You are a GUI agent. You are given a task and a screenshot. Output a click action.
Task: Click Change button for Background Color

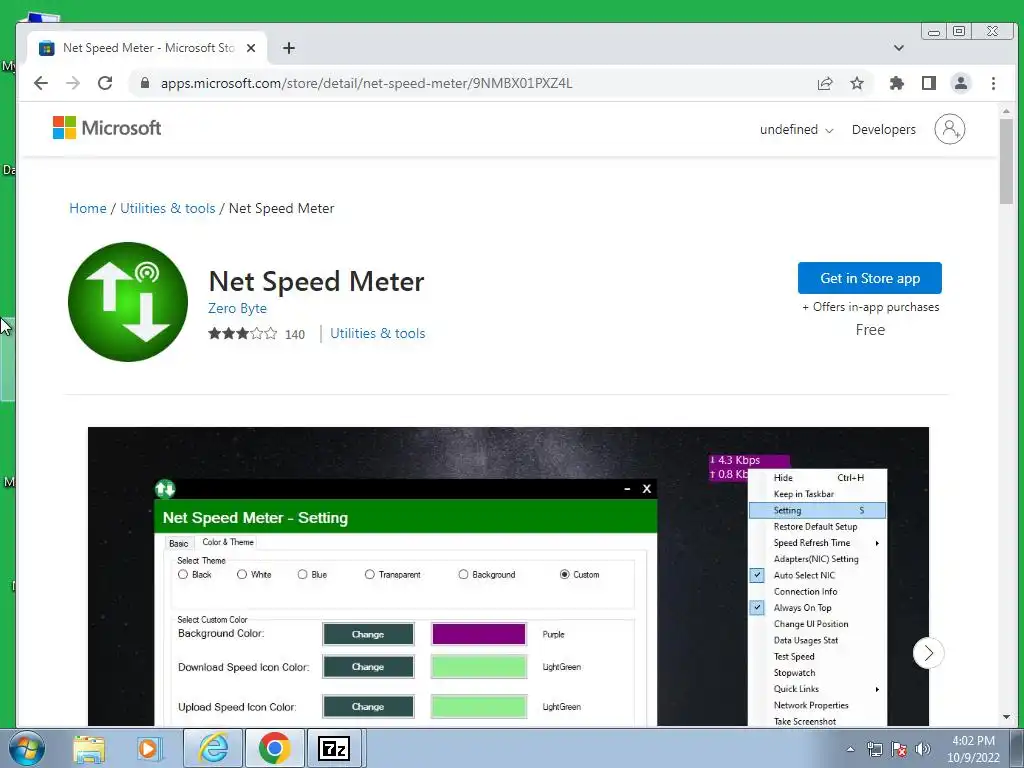368,634
